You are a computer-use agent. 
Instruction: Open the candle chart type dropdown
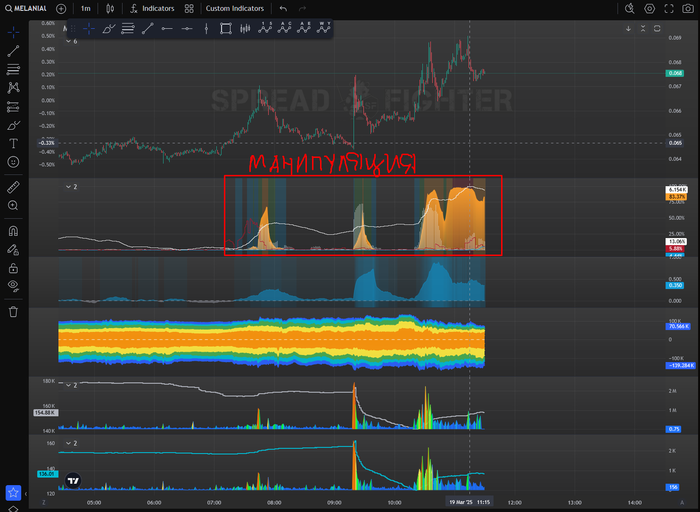click(110, 8)
